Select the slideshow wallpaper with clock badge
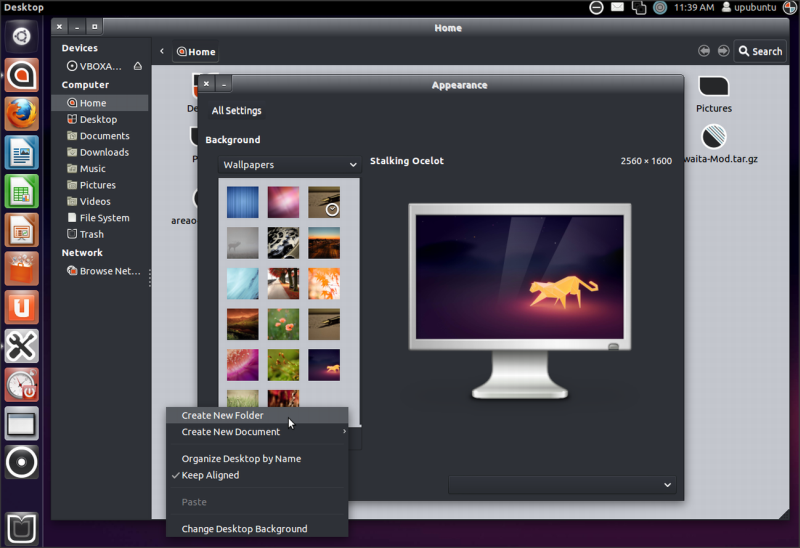This screenshot has width=800, height=548. point(324,202)
